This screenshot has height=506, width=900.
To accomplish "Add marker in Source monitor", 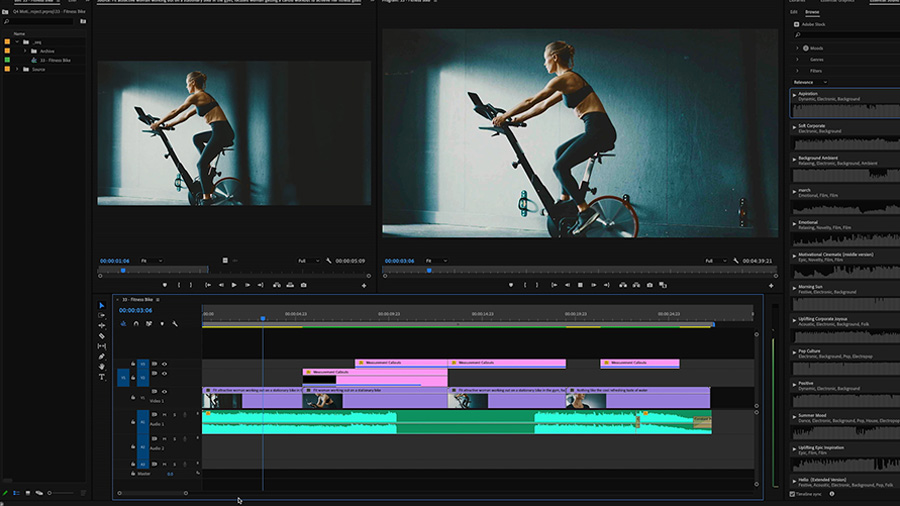I will tap(165, 285).
